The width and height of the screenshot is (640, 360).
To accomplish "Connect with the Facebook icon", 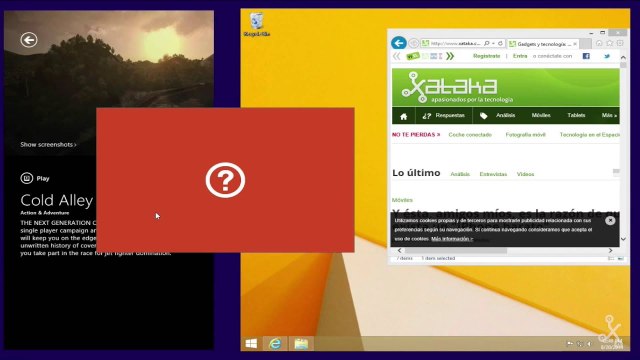I will (586, 56).
